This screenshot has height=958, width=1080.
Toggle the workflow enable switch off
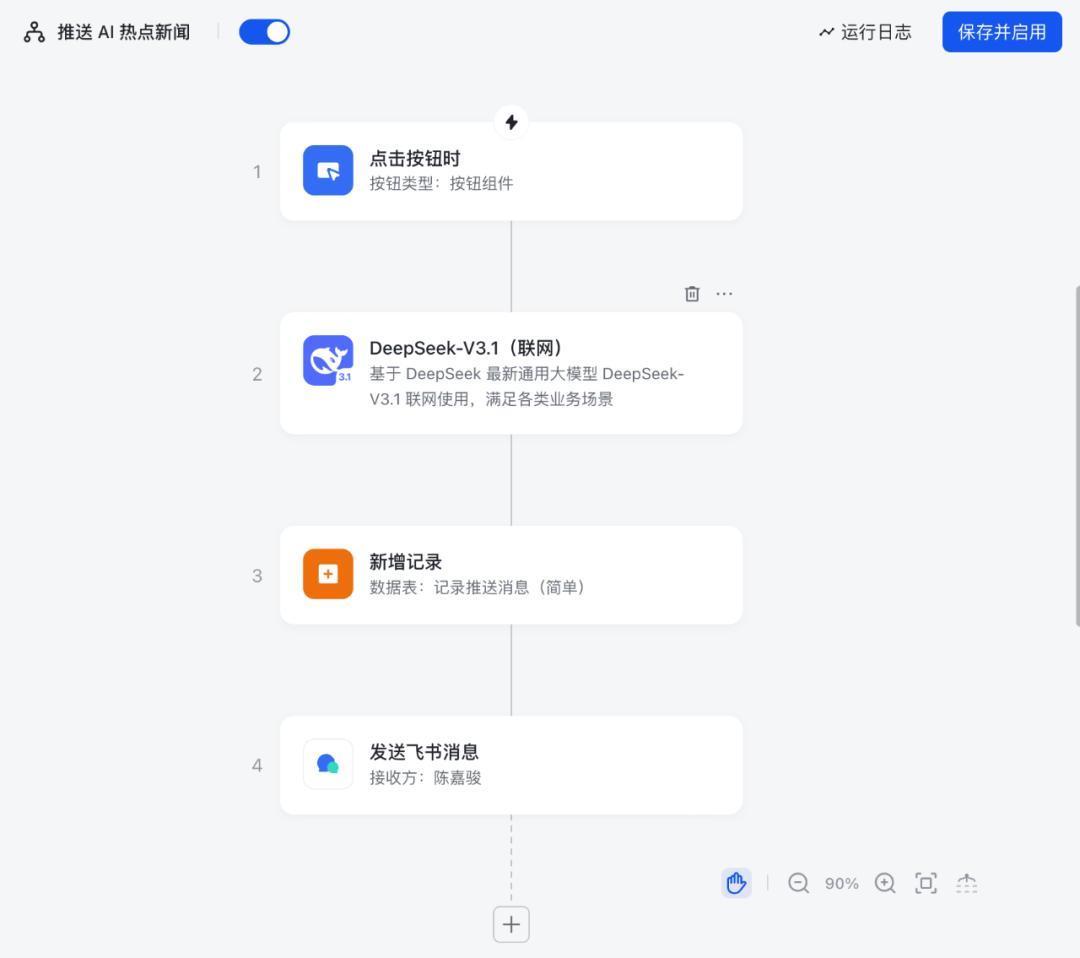(264, 32)
